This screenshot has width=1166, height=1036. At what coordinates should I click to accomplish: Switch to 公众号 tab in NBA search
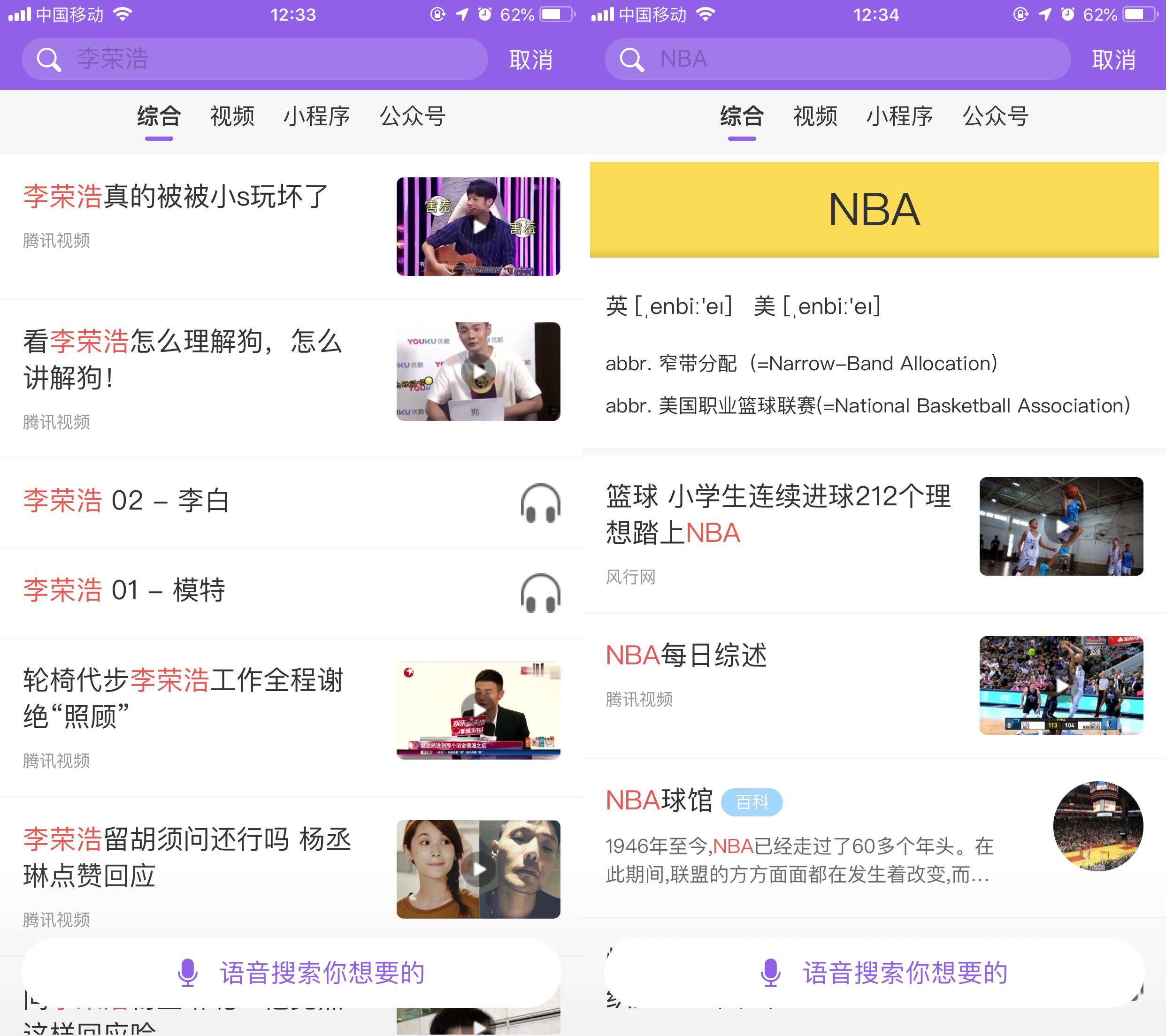[996, 116]
